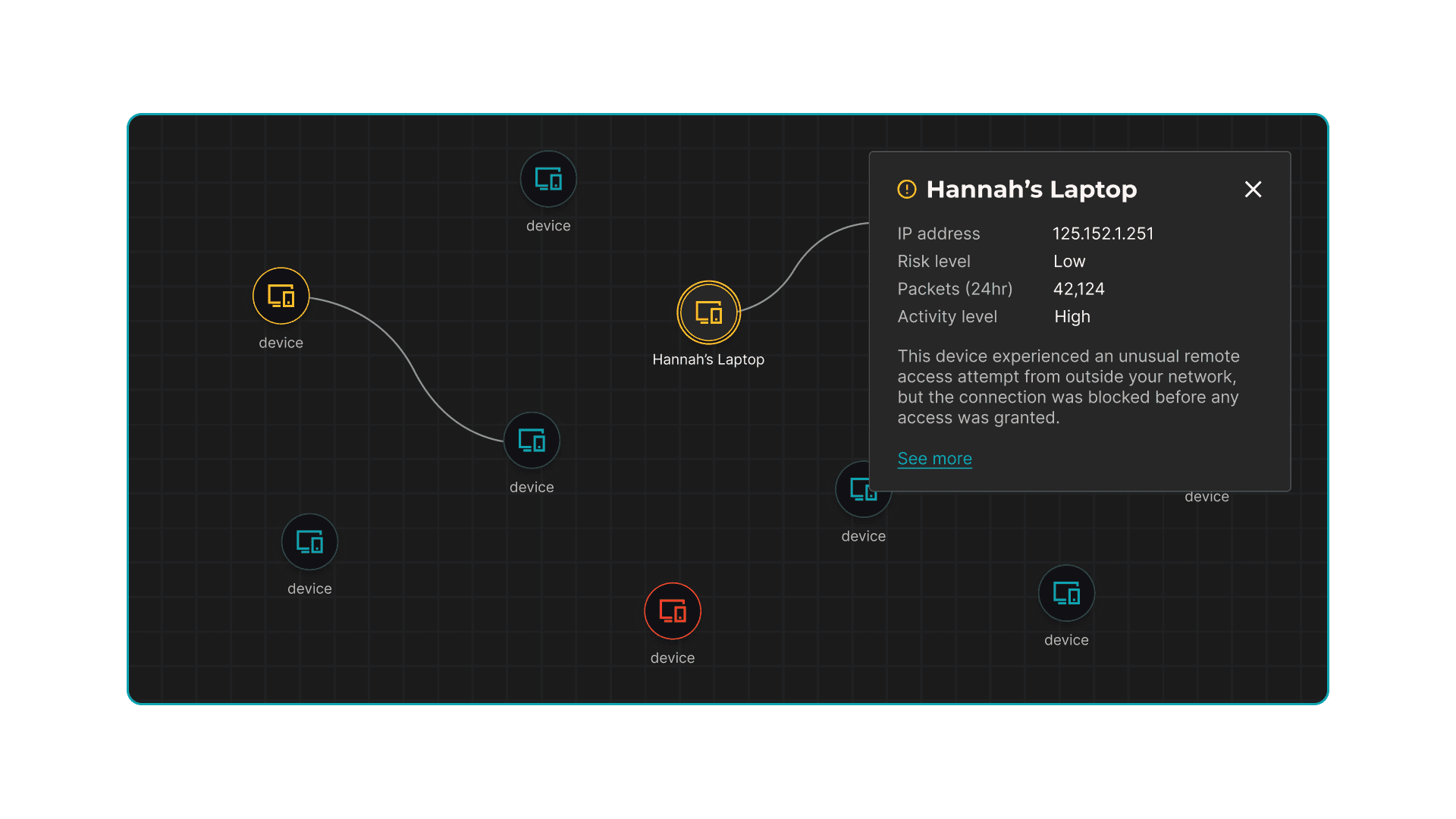Image resolution: width=1456 pixels, height=819 pixels.
Task: Click the Risk level value Low
Action: 1069,262
